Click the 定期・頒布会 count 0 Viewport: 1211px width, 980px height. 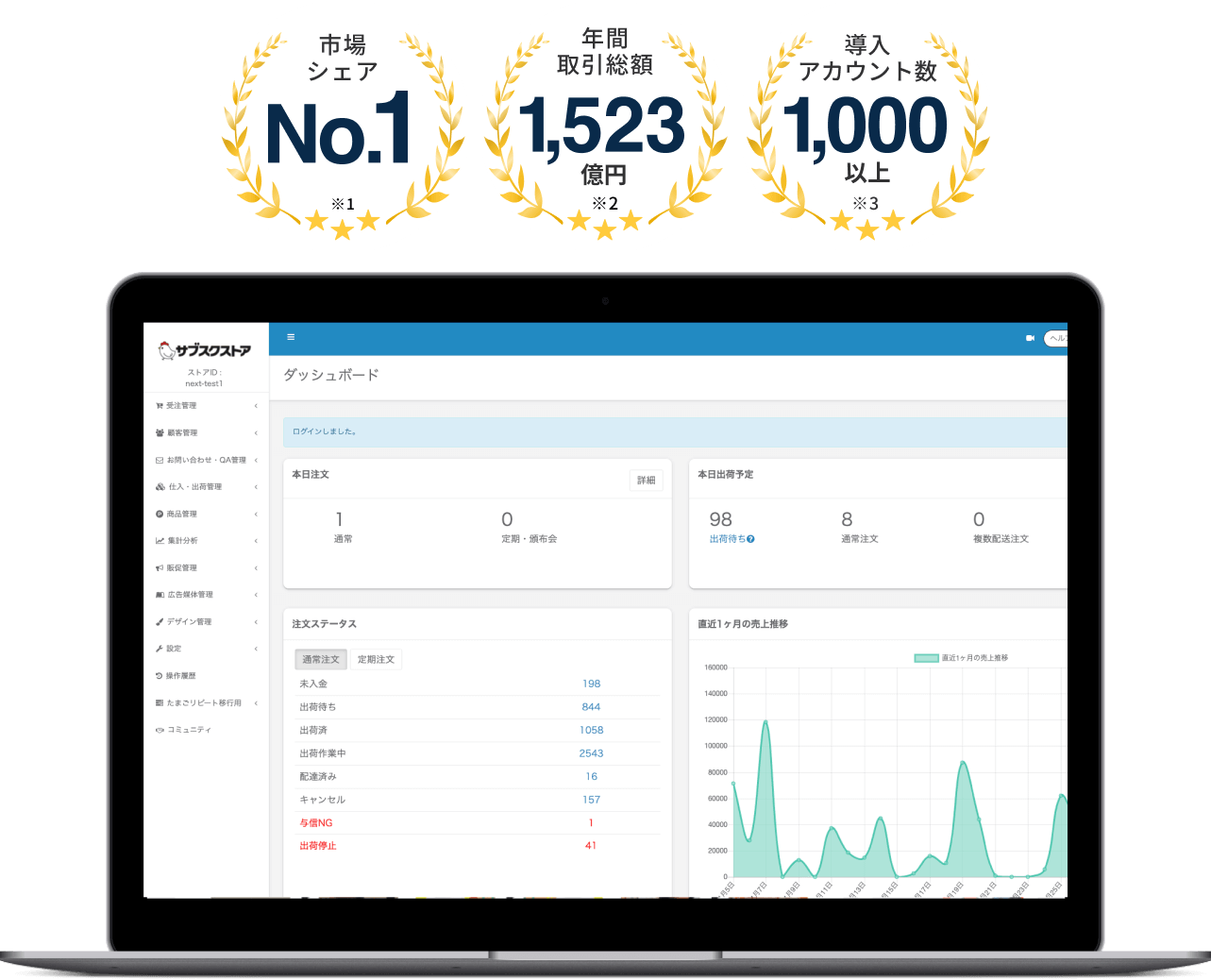(507, 519)
